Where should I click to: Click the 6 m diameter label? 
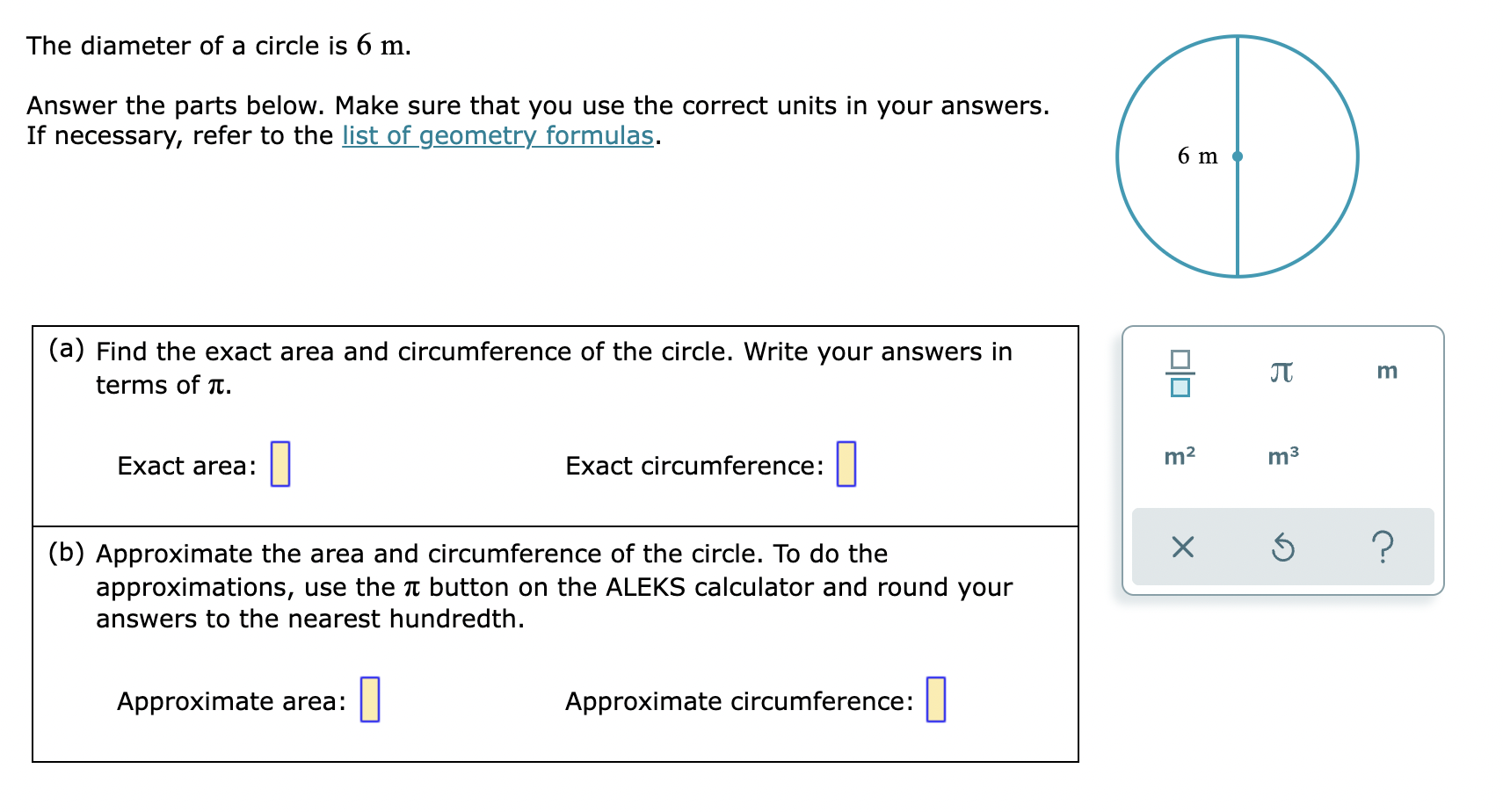coord(1197,156)
